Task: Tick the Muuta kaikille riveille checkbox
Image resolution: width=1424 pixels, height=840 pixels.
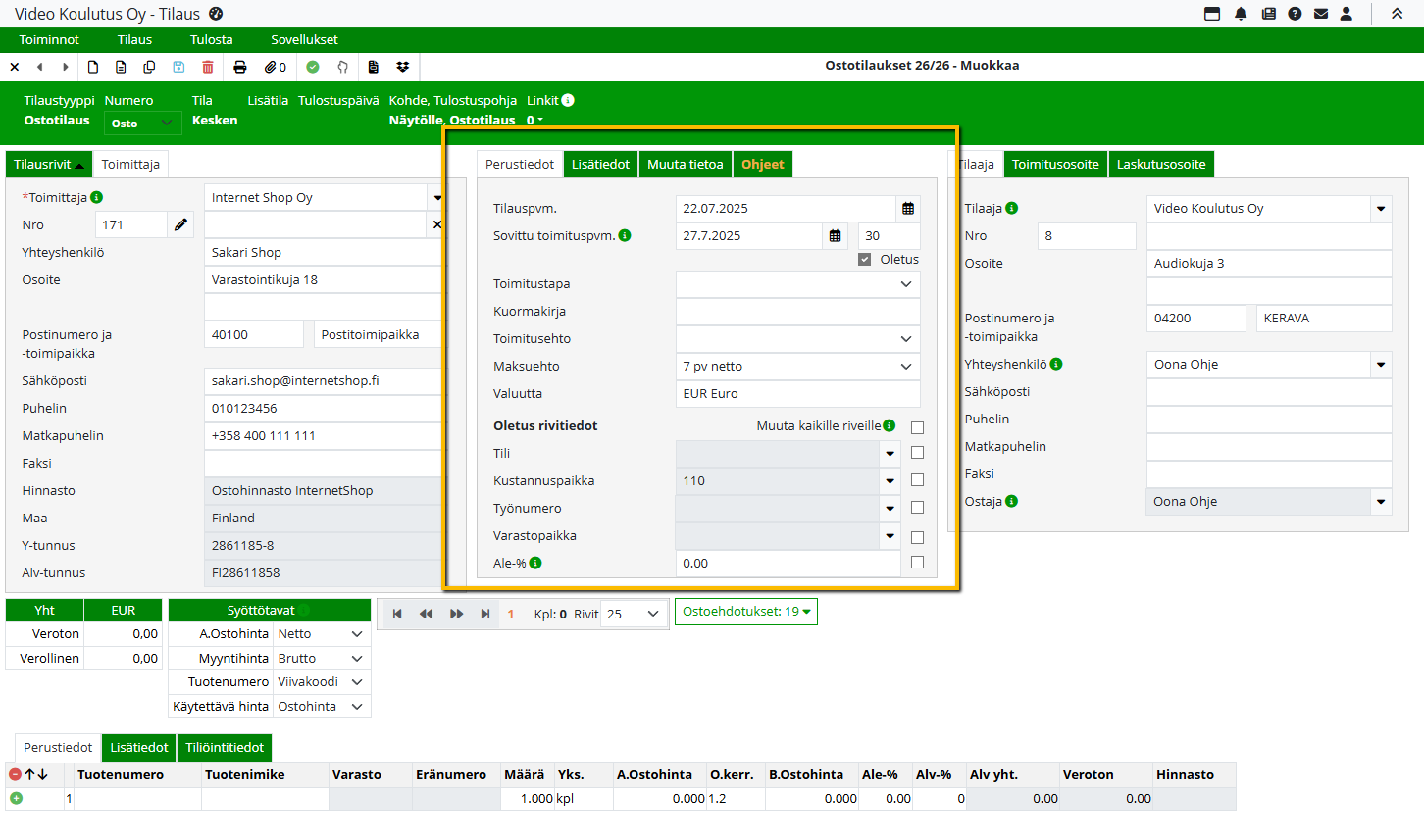Action: coord(917,427)
